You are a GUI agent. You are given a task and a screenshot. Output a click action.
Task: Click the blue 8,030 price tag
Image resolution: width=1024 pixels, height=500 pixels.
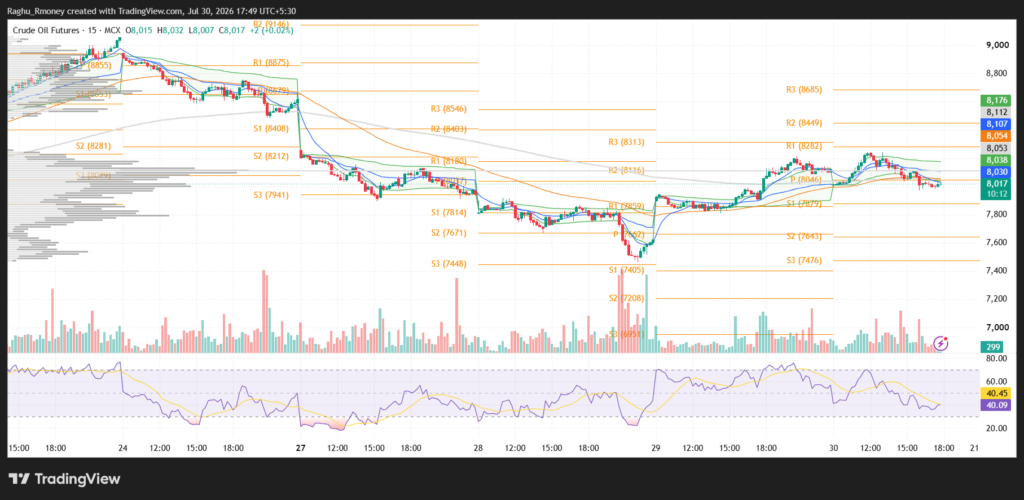(x=997, y=172)
